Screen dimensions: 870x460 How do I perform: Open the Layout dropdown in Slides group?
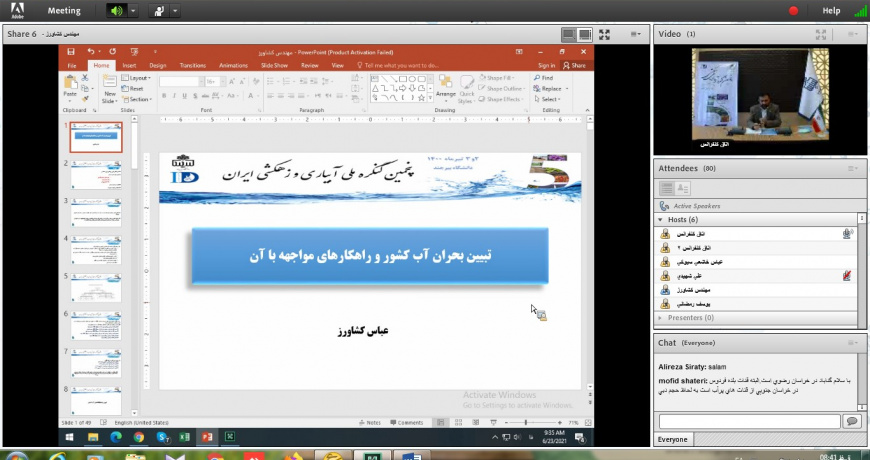click(136, 78)
